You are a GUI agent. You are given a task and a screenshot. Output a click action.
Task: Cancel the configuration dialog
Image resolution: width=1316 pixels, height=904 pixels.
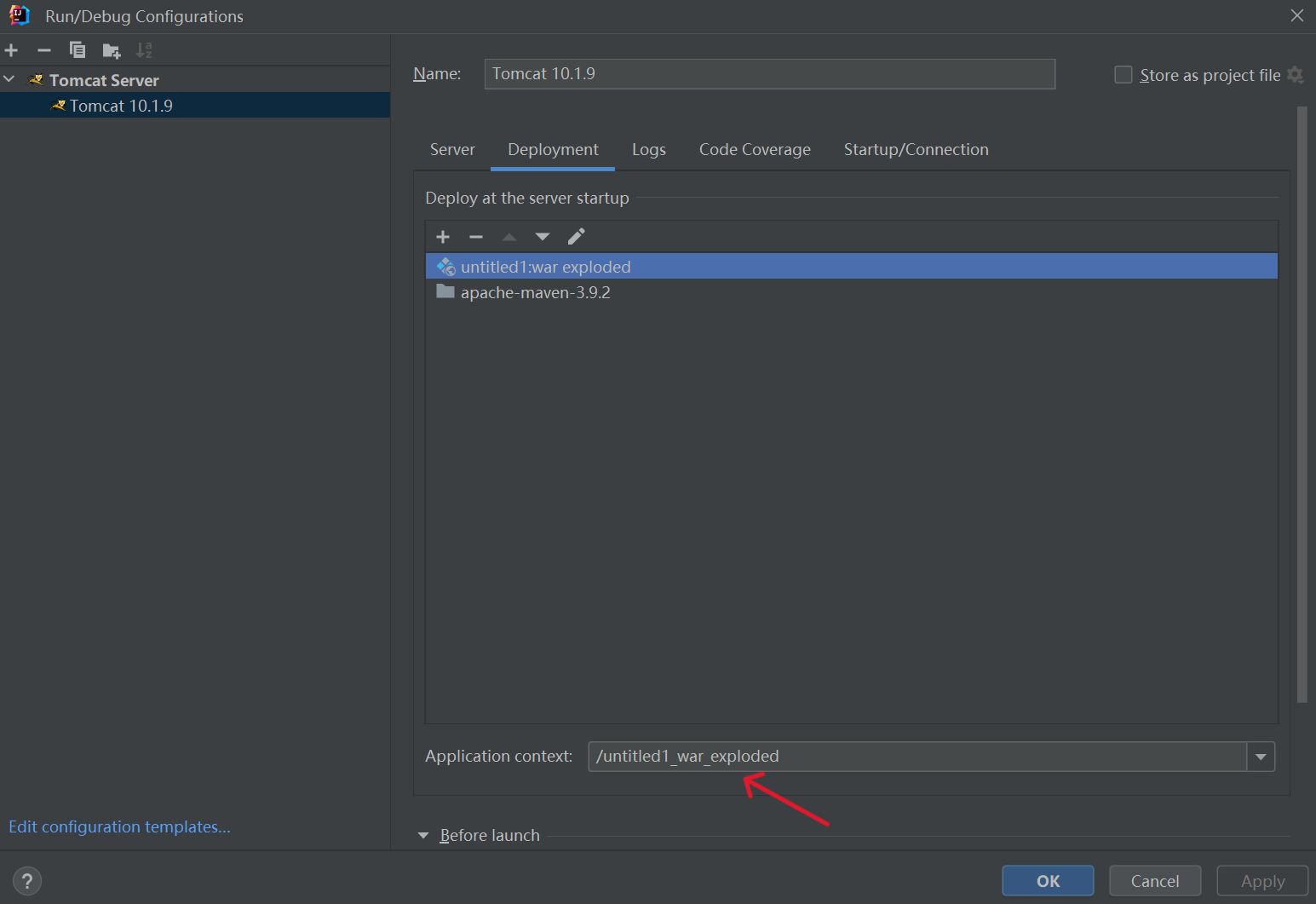1155,881
